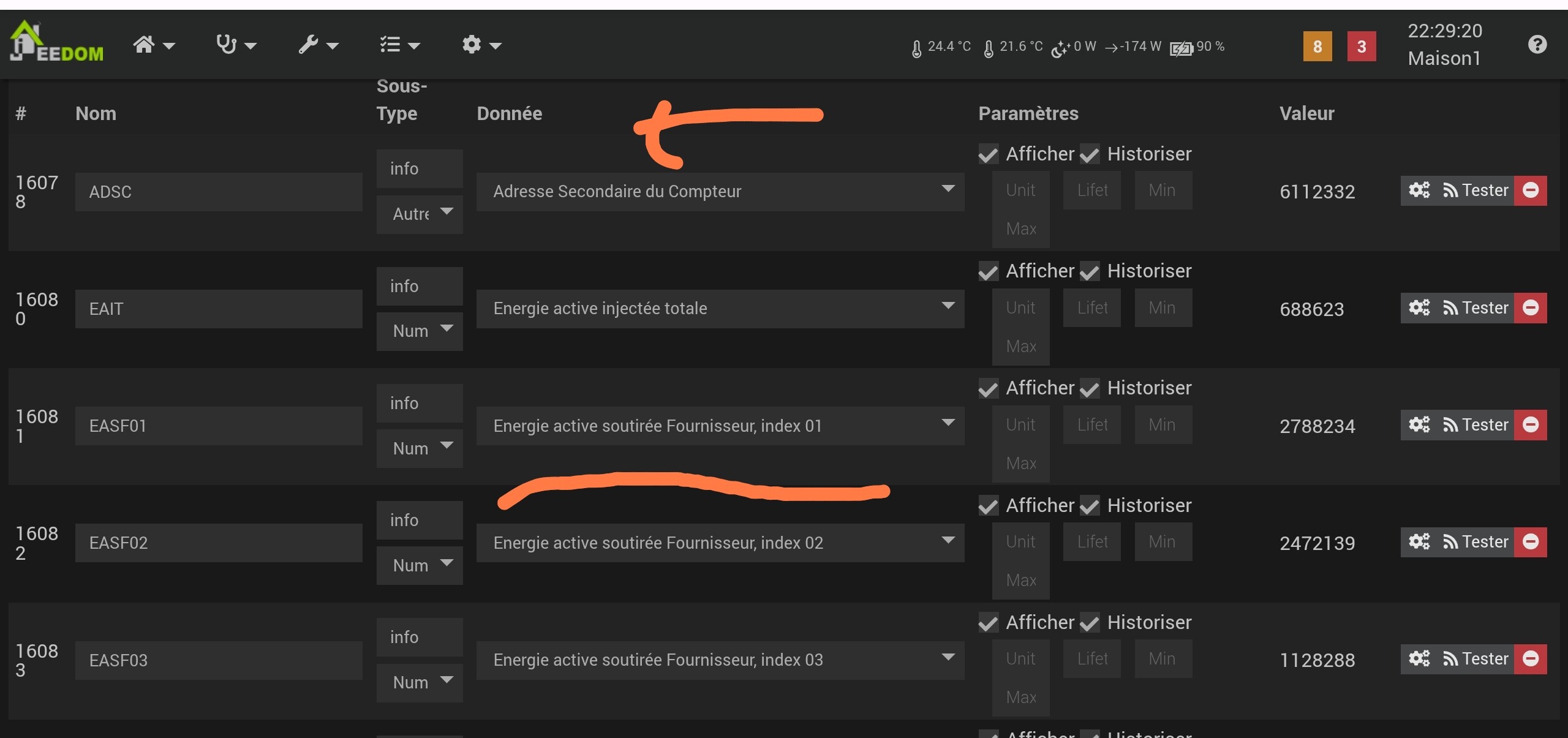Toggle Afficher for the EASF02 command

click(x=988, y=506)
